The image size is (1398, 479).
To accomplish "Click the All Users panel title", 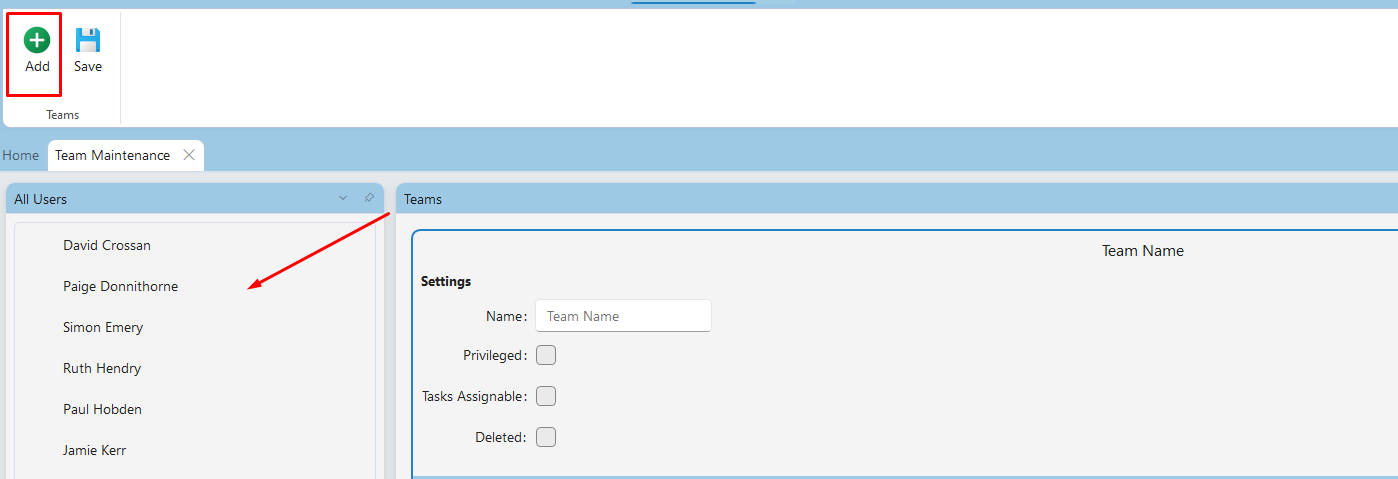I will [x=41, y=199].
